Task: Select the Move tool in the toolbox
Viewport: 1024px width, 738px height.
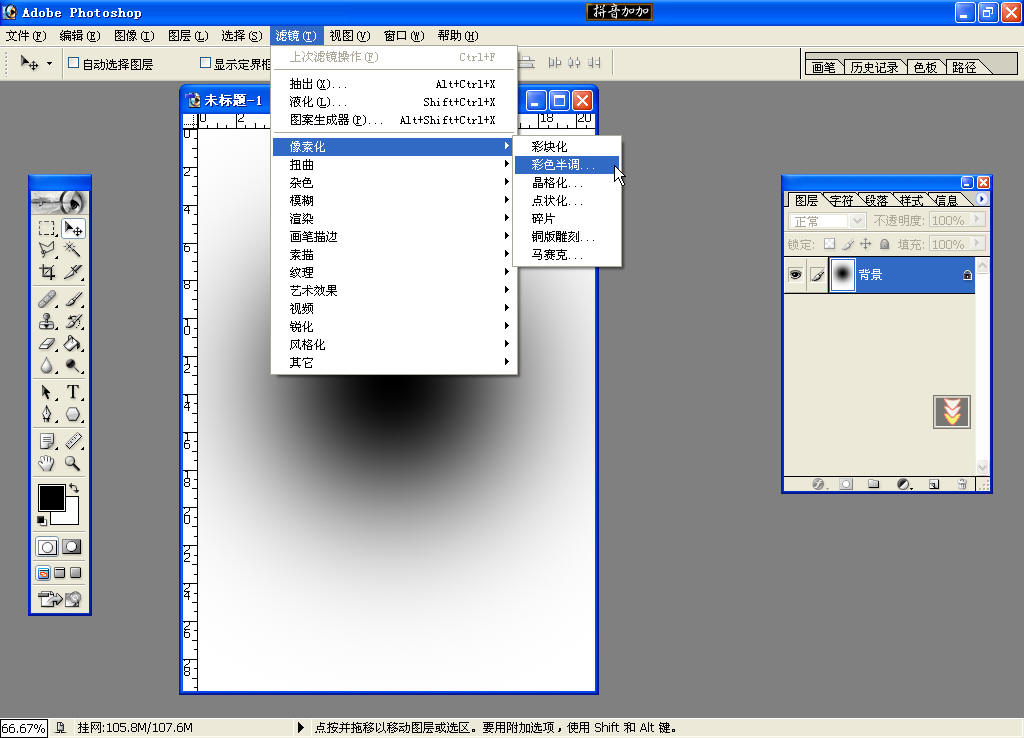Action: point(73,229)
